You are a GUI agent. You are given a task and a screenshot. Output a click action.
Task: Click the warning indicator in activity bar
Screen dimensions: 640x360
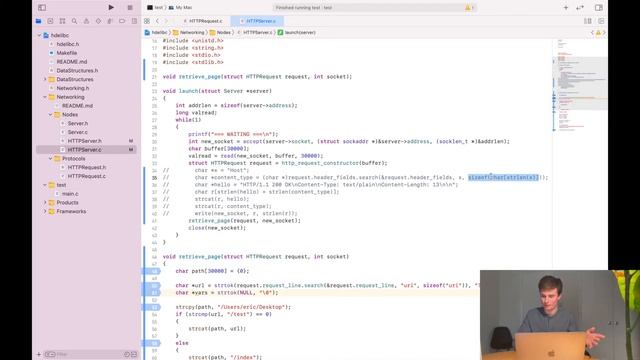pos(469,7)
